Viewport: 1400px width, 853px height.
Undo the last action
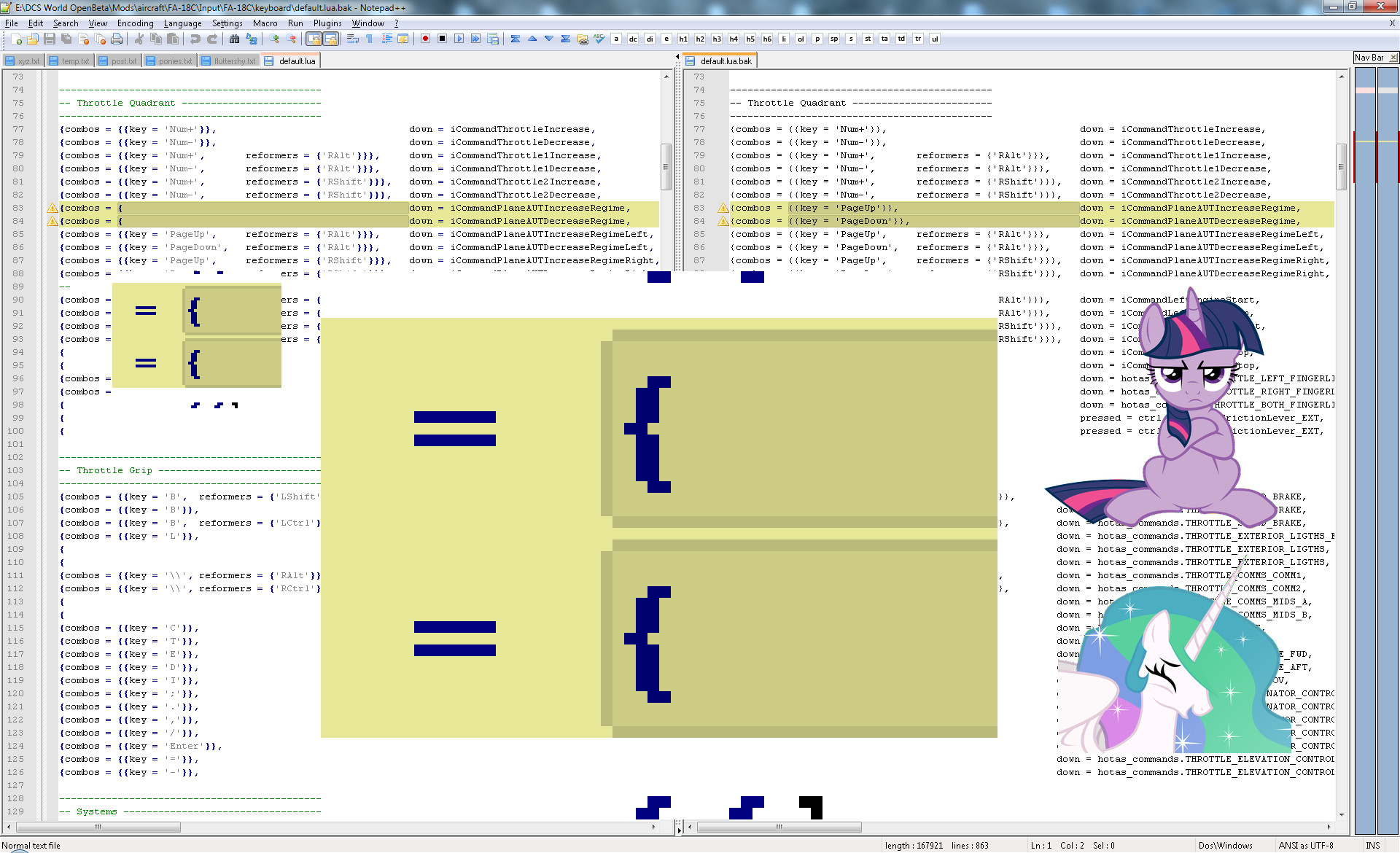[x=195, y=39]
